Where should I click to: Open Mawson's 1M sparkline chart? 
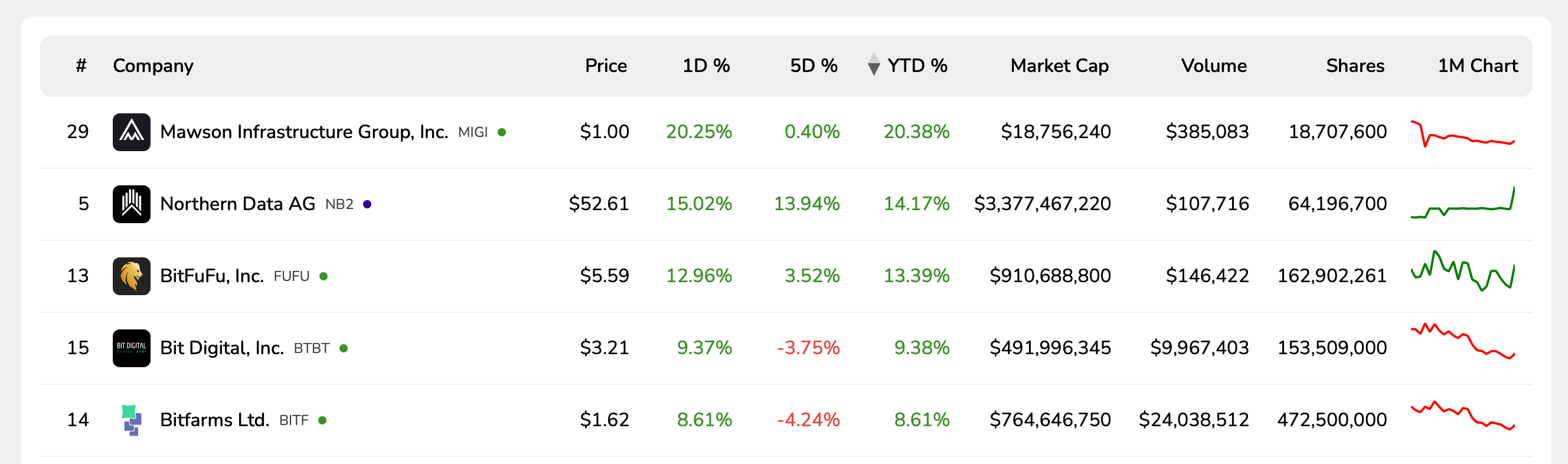tap(1463, 133)
